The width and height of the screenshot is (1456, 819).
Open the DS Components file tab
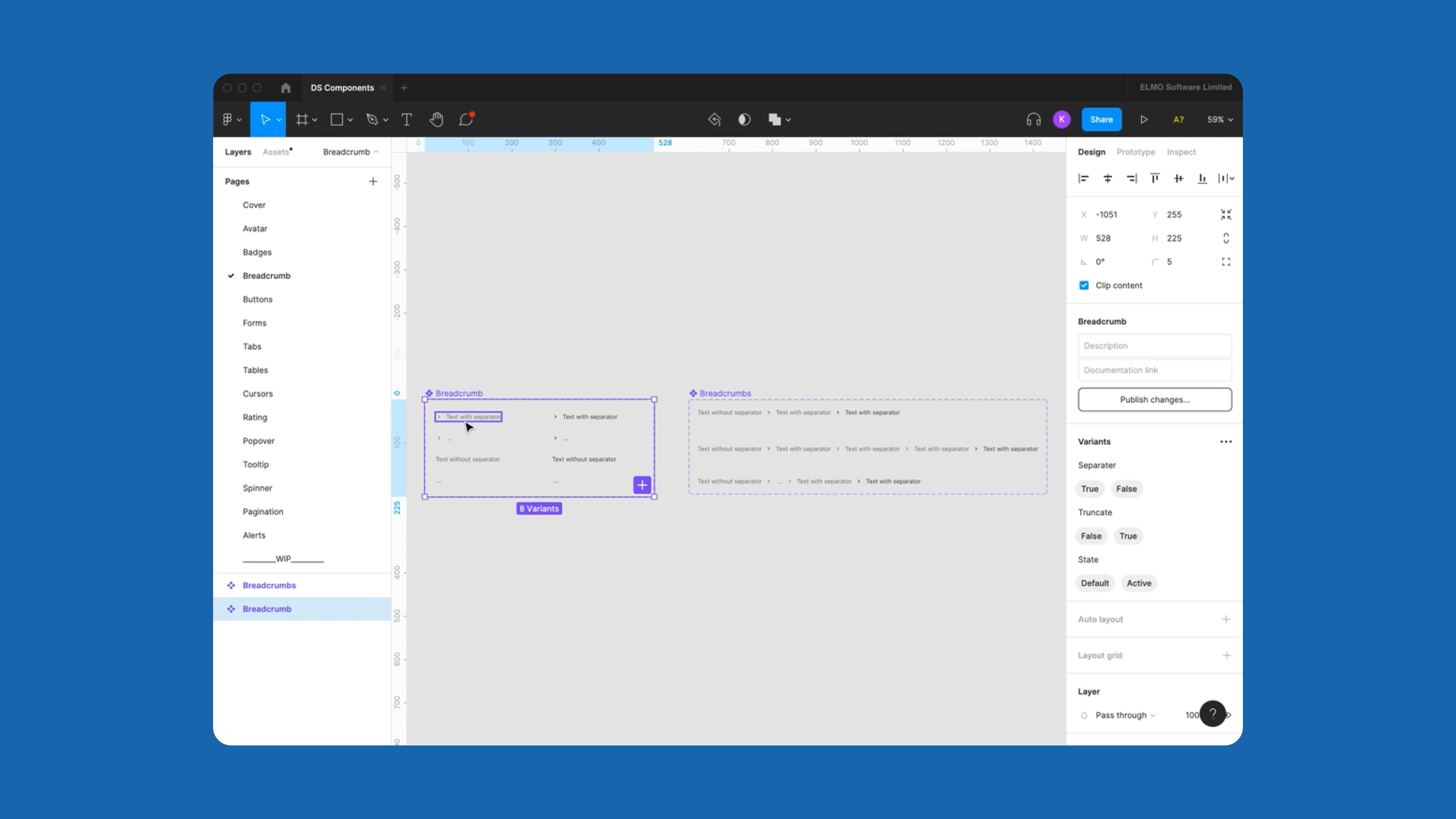(342, 88)
